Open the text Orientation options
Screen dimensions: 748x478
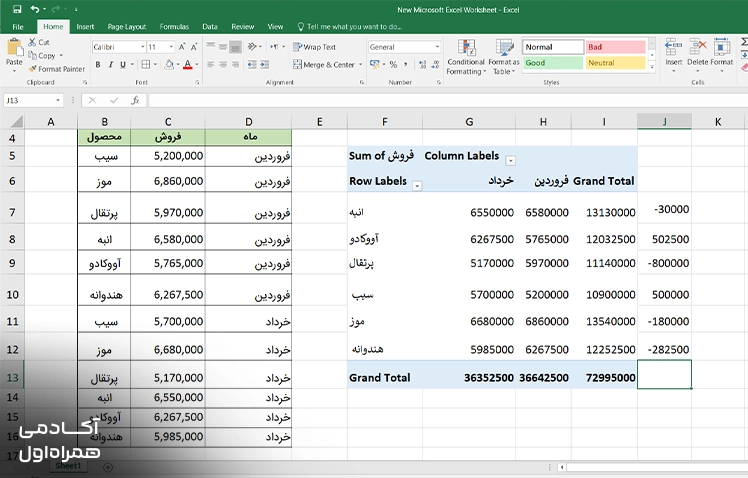tap(254, 47)
